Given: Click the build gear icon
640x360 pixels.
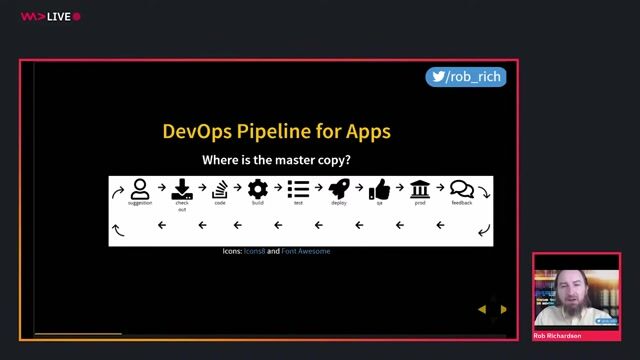Looking at the screenshot, I should tap(258, 189).
